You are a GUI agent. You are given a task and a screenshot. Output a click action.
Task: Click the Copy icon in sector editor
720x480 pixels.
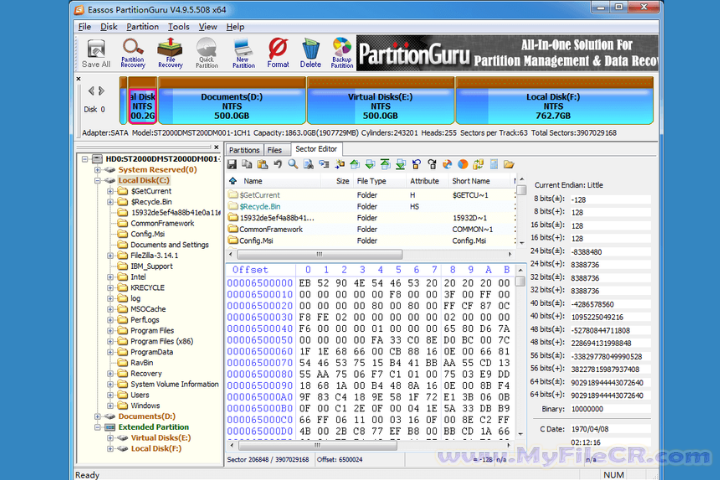coord(247,164)
